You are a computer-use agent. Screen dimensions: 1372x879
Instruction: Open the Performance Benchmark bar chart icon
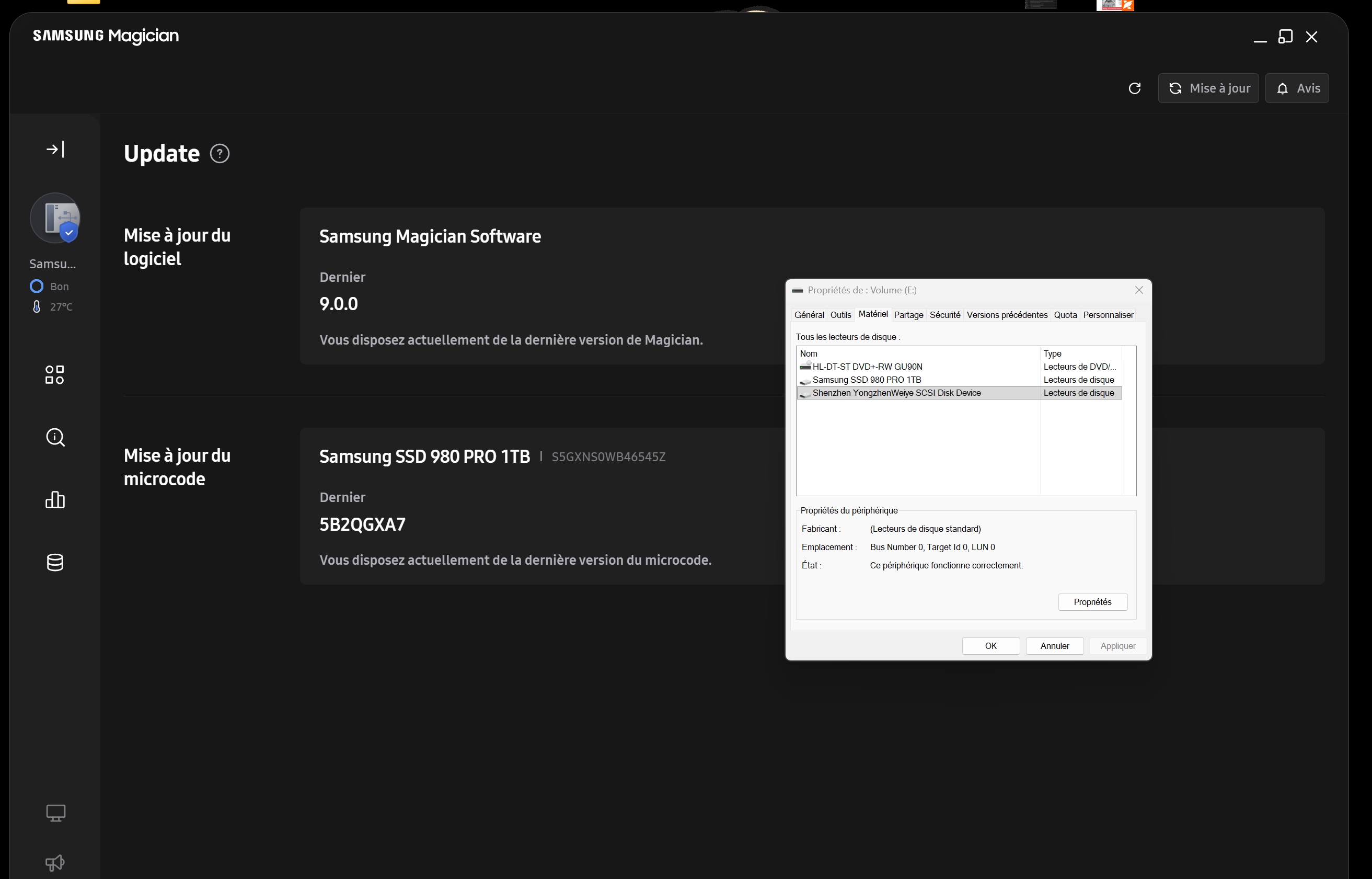pyautogui.click(x=55, y=499)
